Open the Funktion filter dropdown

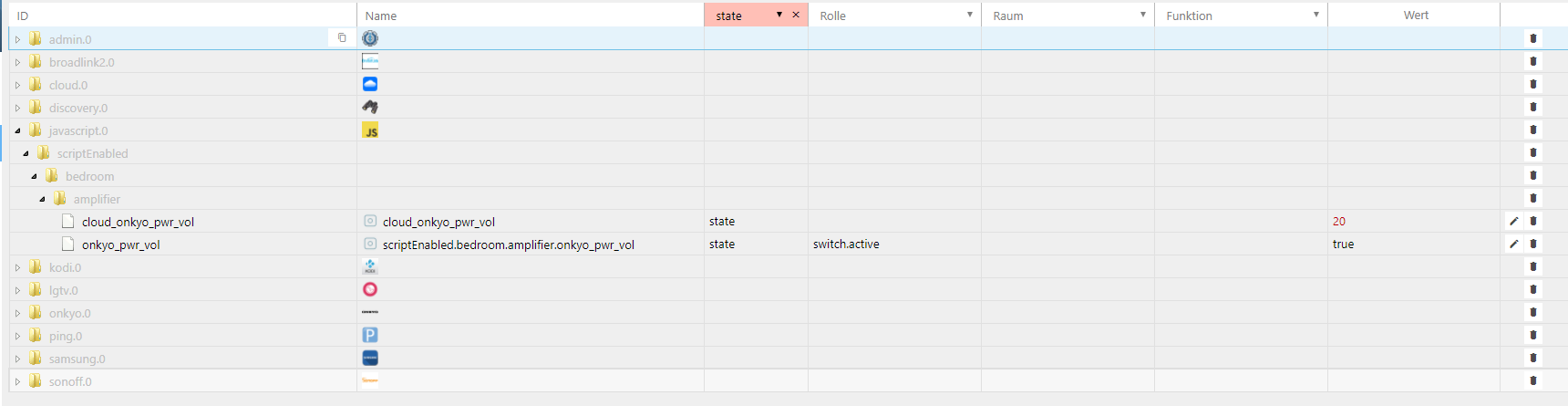tap(1315, 15)
